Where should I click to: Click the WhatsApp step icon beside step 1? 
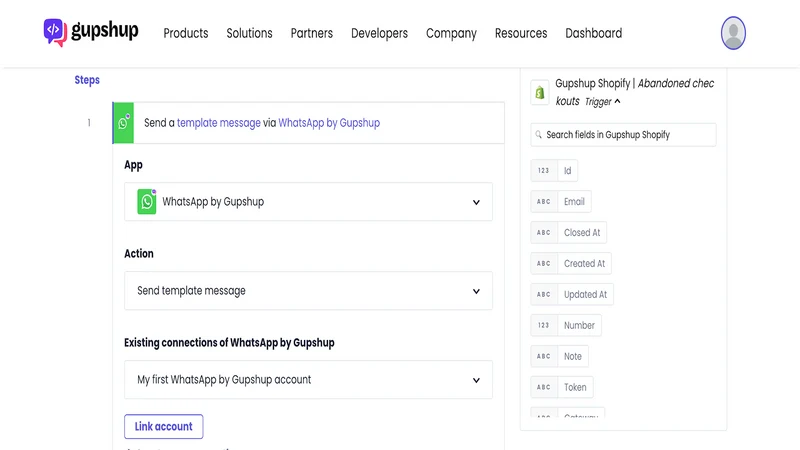pyautogui.click(x=123, y=123)
